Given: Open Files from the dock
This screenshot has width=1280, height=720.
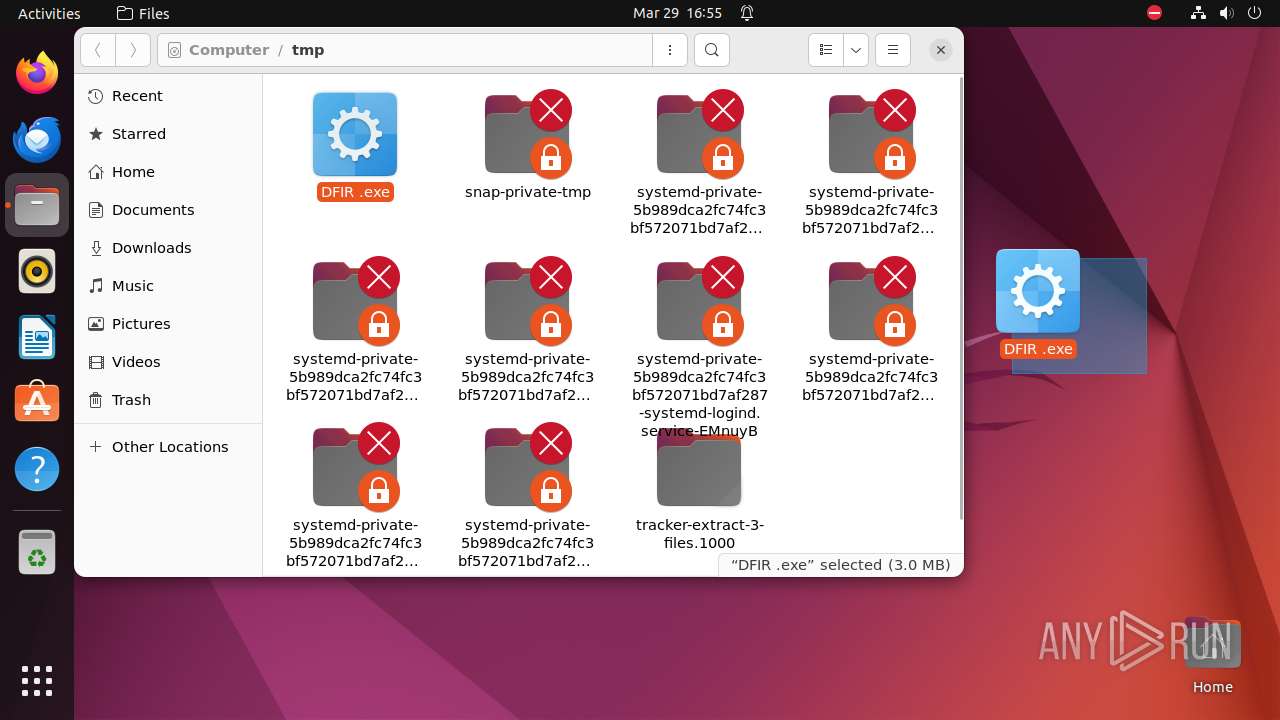Looking at the screenshot, I should click(37, 205).
